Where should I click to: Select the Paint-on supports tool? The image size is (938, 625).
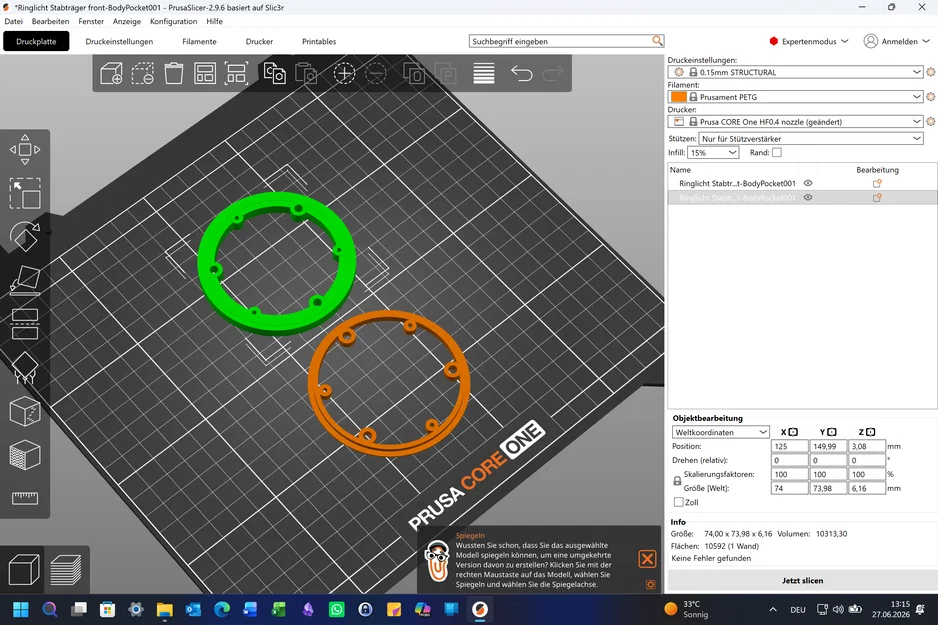pos(25,368)
